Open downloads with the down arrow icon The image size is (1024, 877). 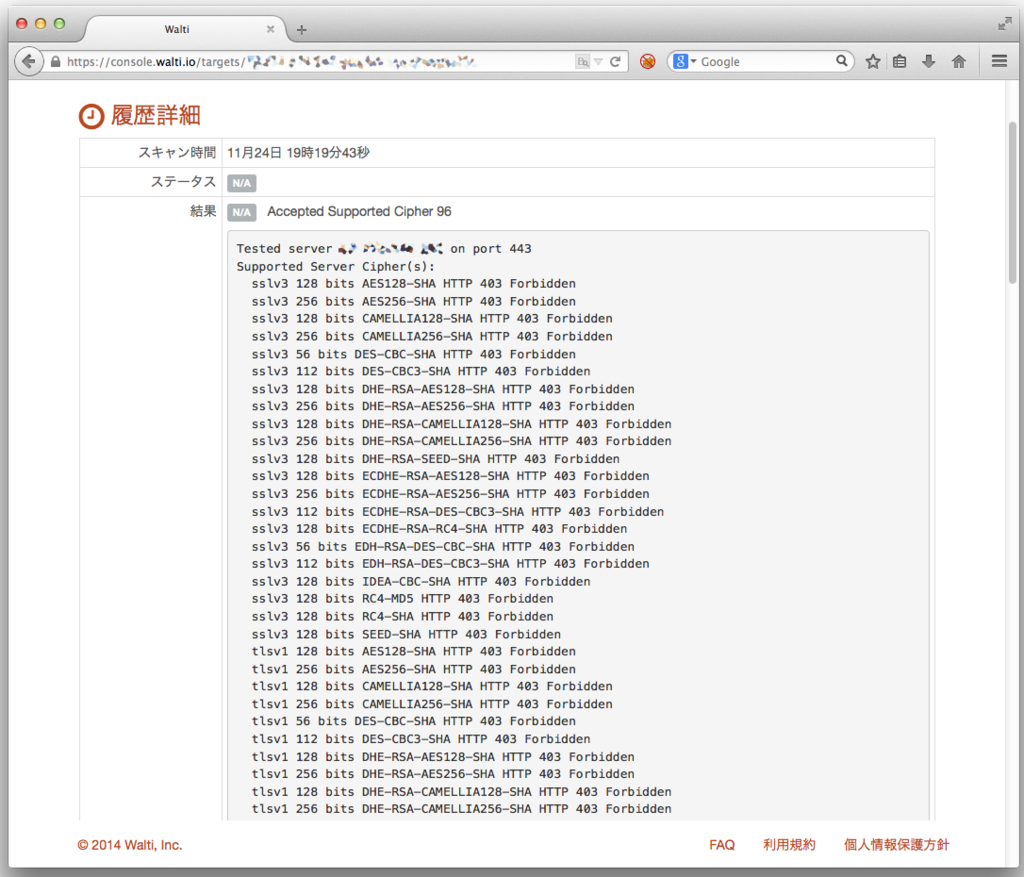(x=929, y=61)
